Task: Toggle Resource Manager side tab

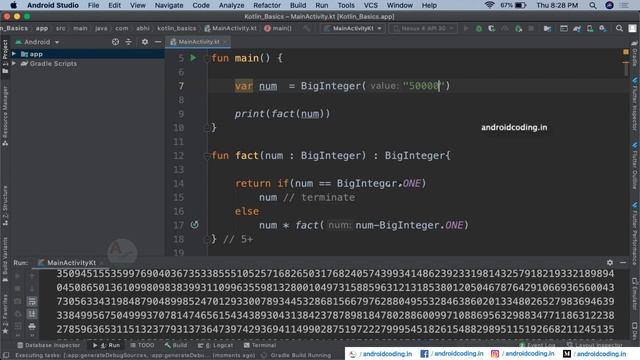Action: click(5, 116)
